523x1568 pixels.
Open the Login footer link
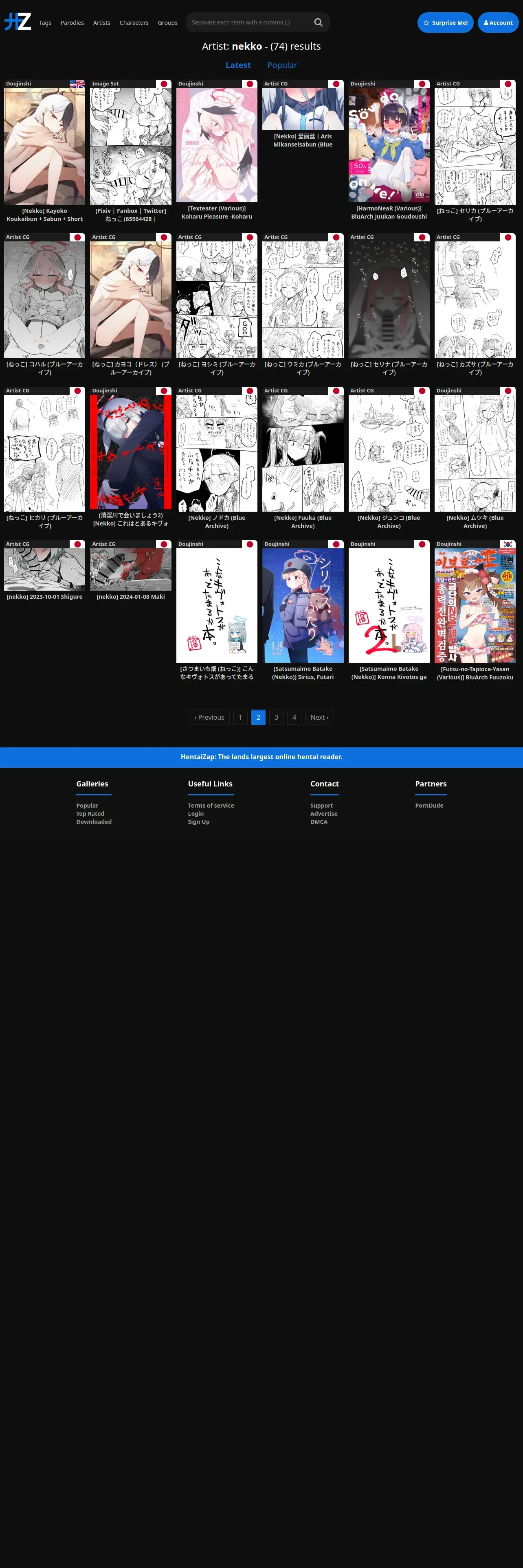[196, 813]
